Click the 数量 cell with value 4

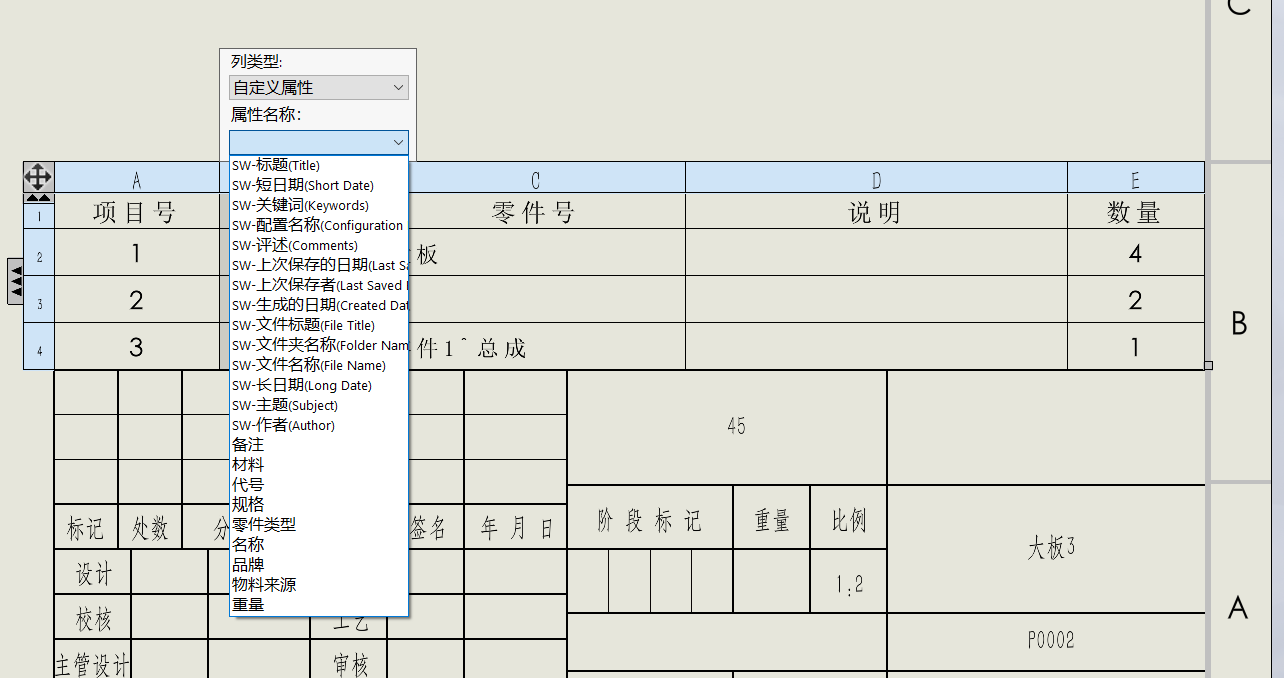coord(1136,253)
